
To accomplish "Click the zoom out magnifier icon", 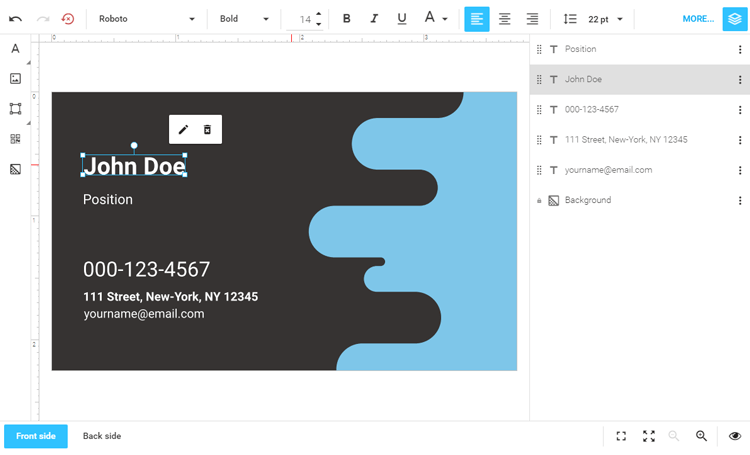I will coord(674,436).
